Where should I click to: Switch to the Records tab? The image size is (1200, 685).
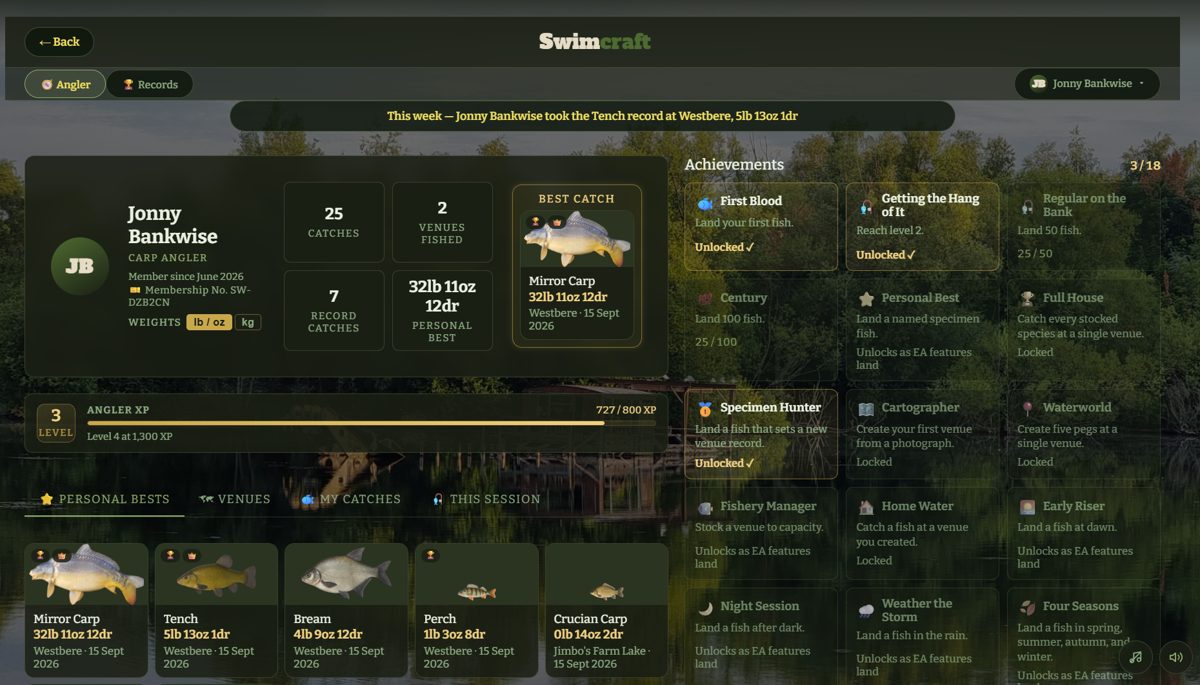click(x=150, y=85)
